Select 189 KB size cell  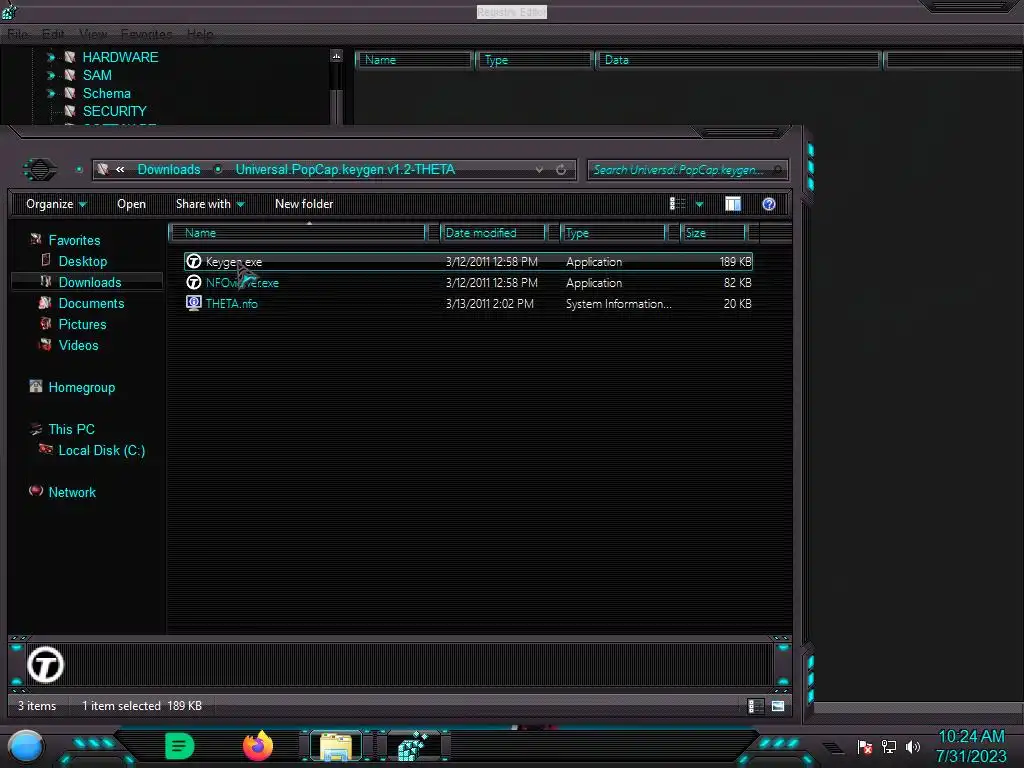click(735, 262)
